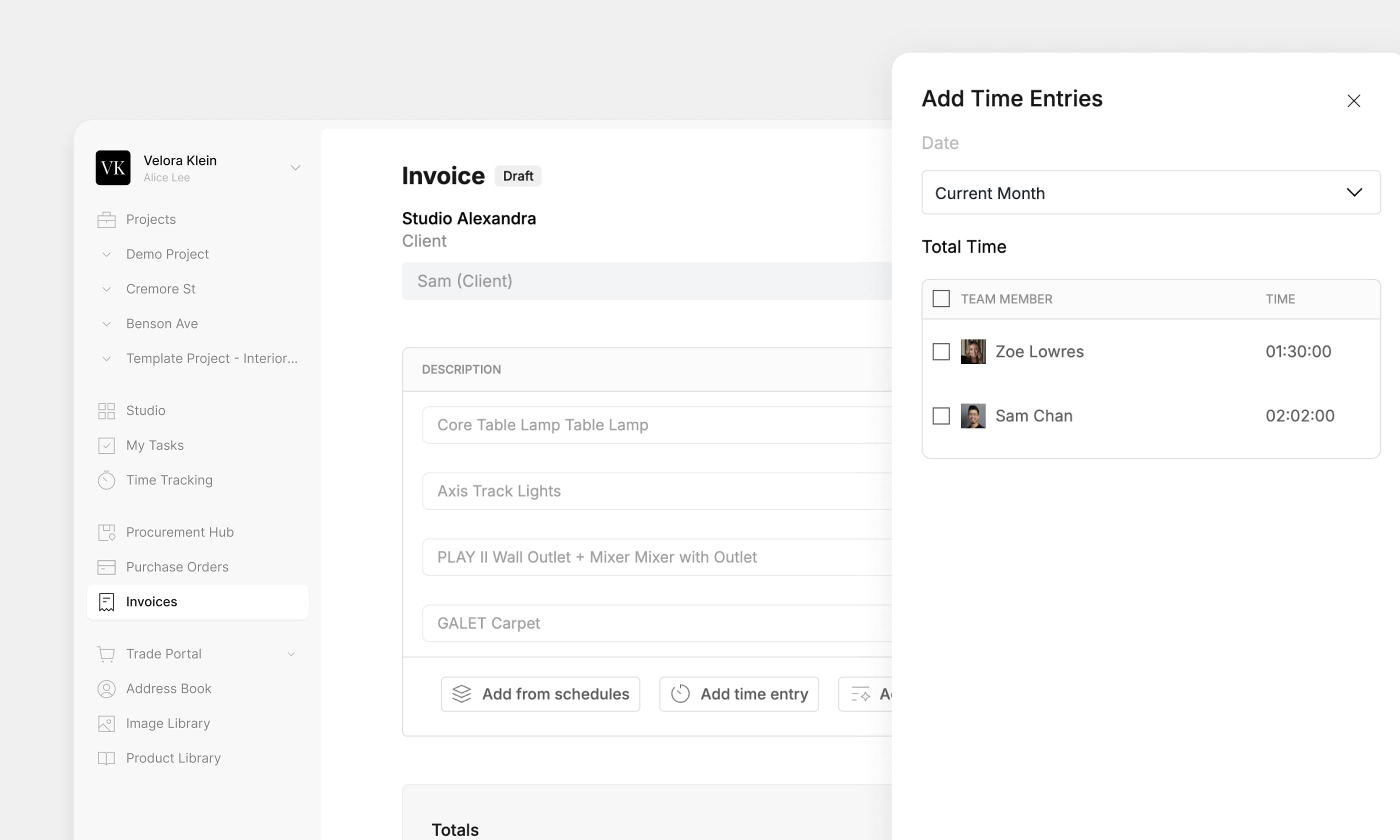The width and height of the screenshot is (1400, 840).
Task: Click the Draft status badge
Action: pos(518,176)
